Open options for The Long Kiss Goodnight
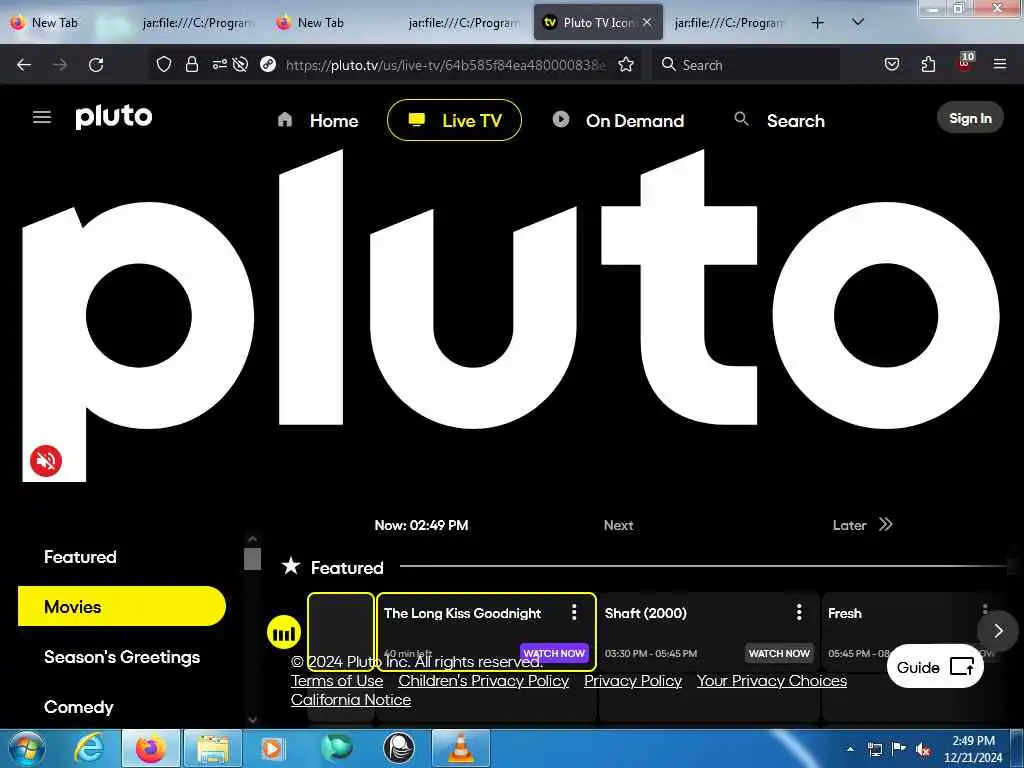 pos(574,612)
